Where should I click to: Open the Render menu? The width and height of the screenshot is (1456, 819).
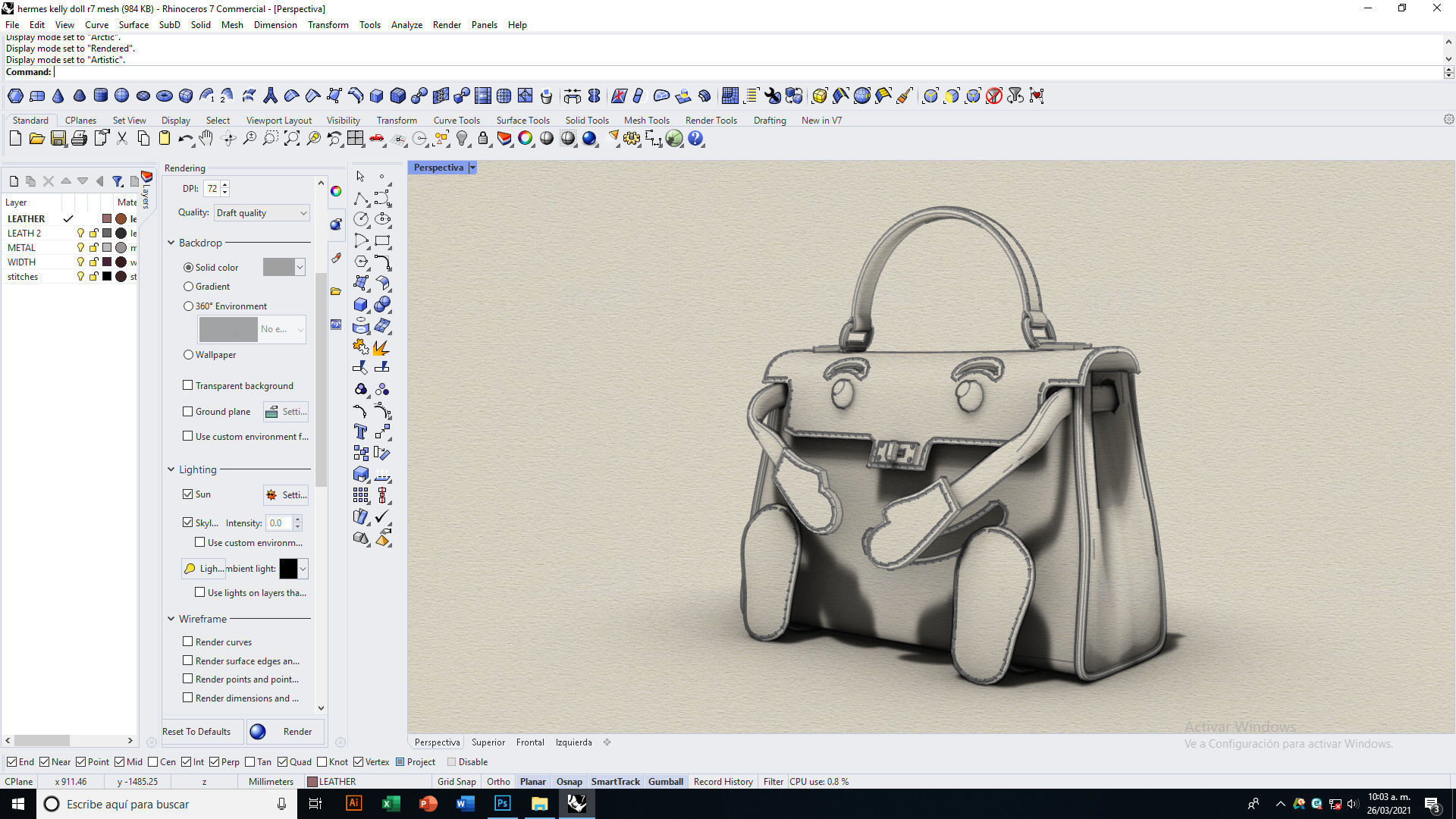447,25
